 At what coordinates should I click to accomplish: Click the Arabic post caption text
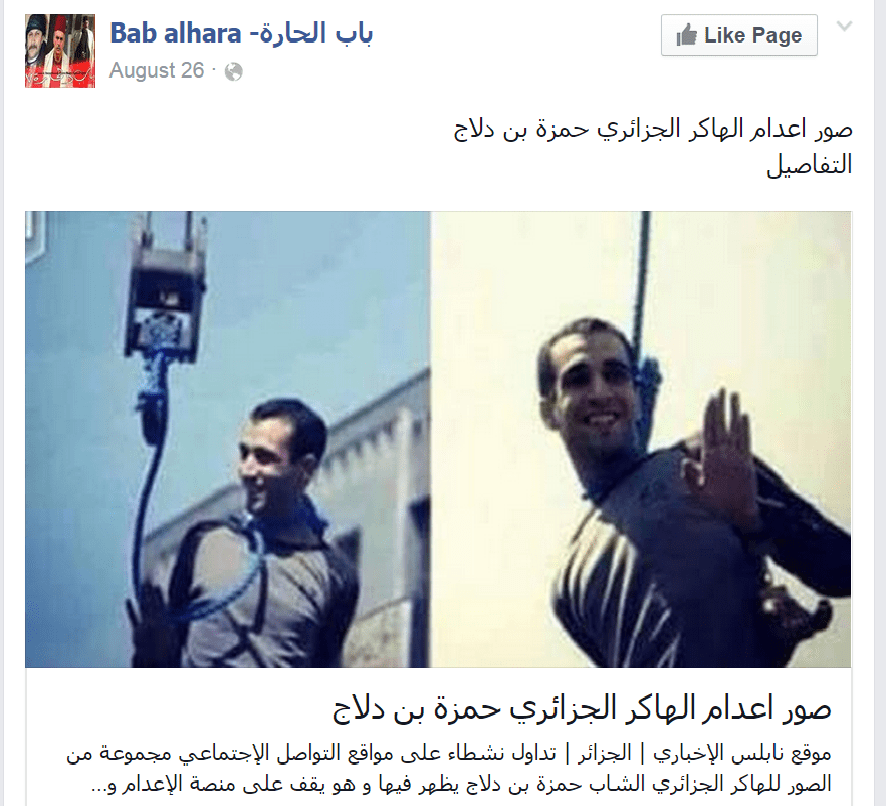pyautogui.click(x=653, y=129)
